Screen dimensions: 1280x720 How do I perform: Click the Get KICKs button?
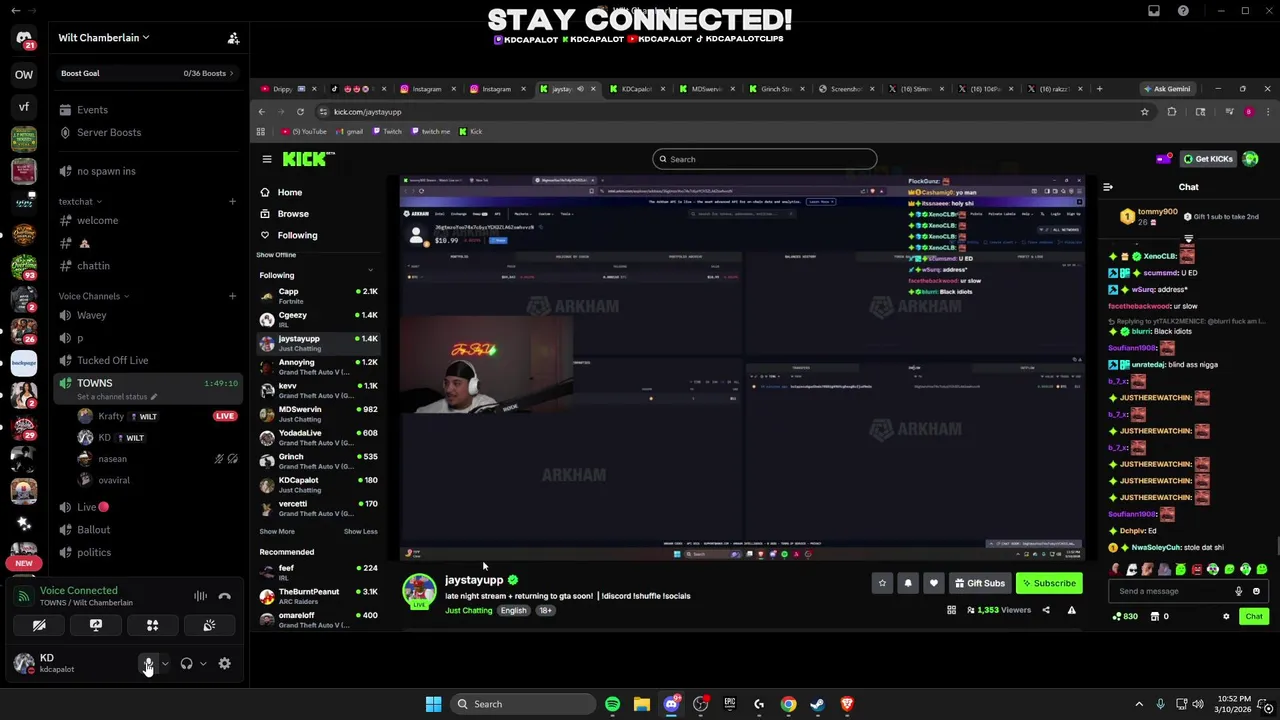click(1208, 159)
